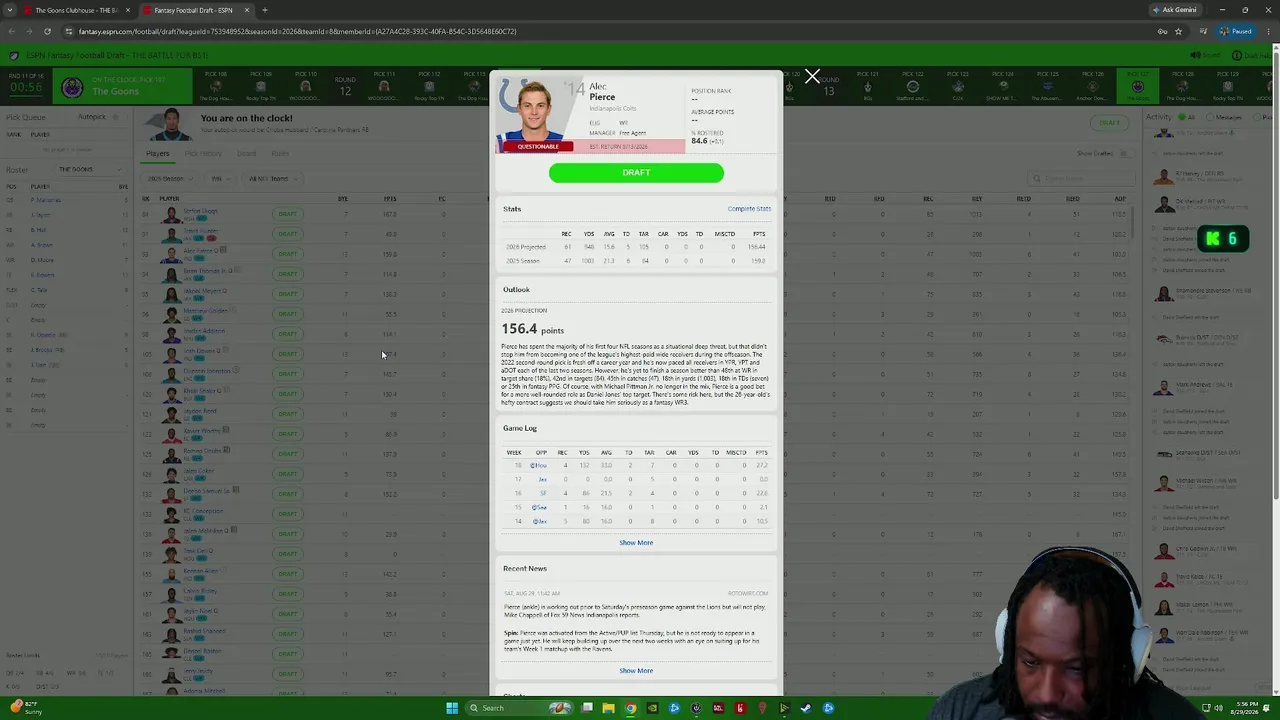1280x720 pixels.
Task: Select the All activity radio filter
Action: tap(1181, 117)
